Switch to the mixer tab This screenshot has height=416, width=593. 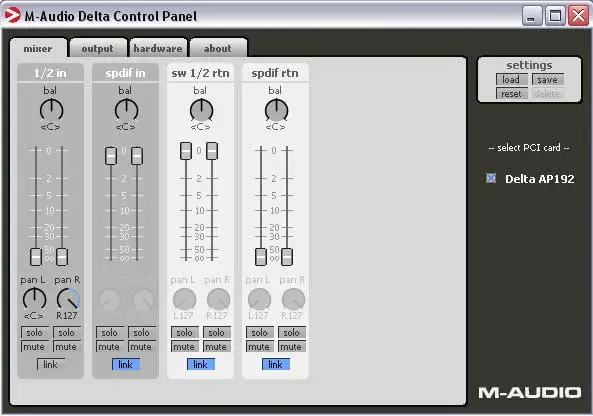pyautogui.click(x=38, y=48)
